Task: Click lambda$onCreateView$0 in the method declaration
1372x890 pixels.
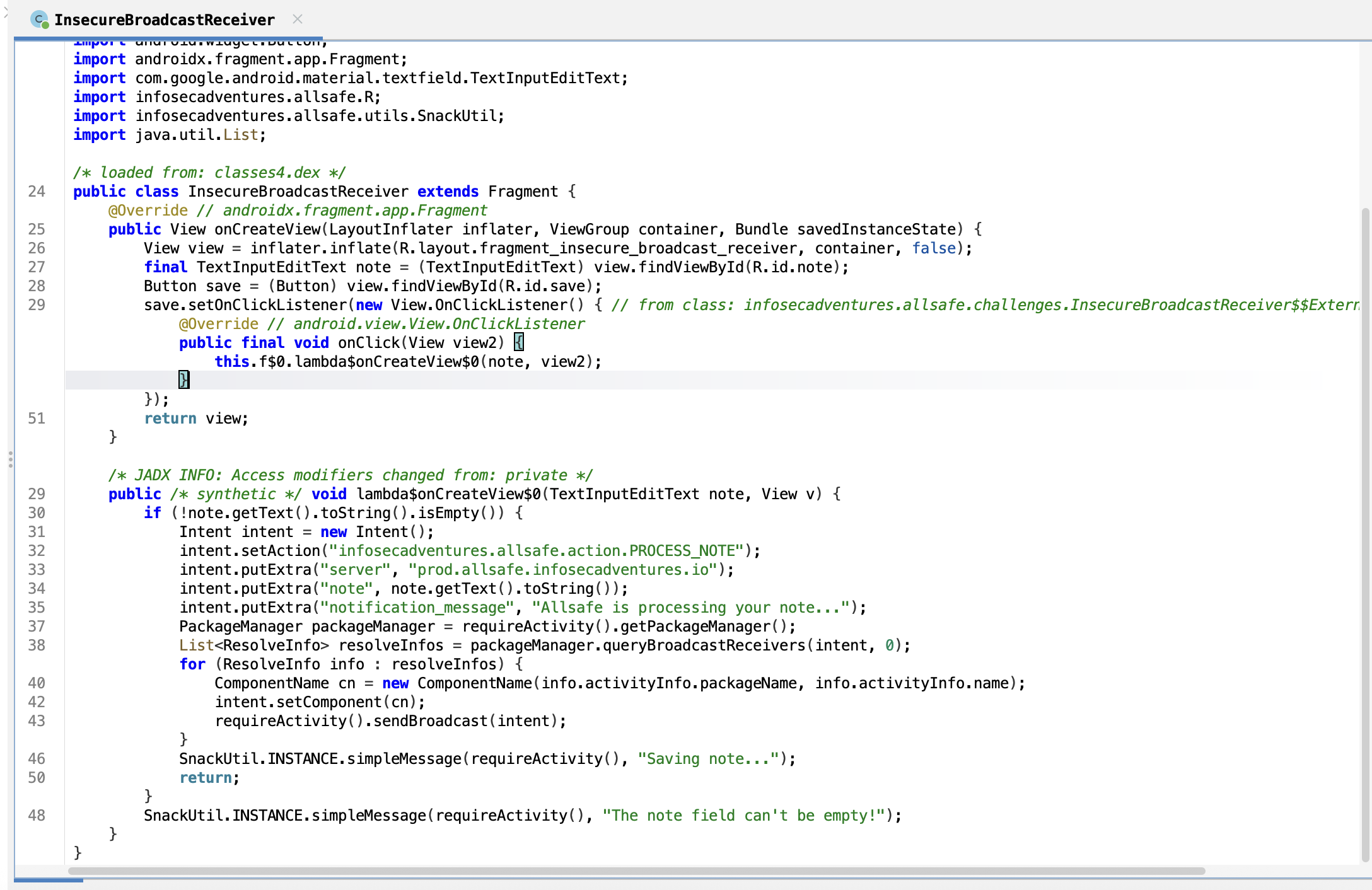Action: coord(448,494)
